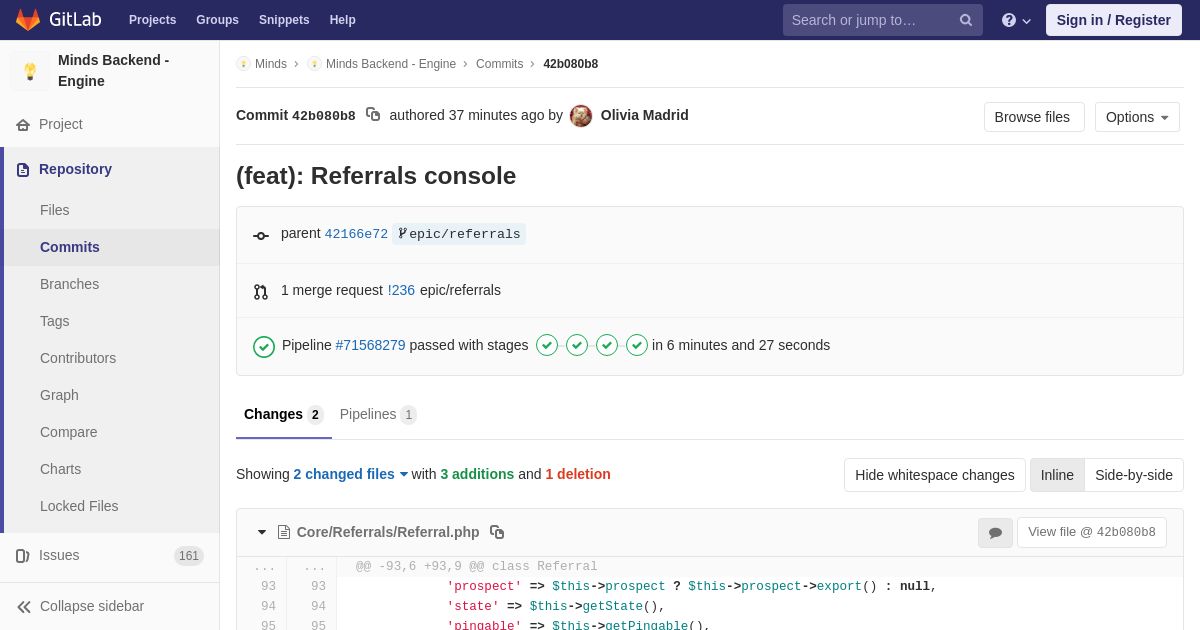Switch to the Pipelines tab

377,414
